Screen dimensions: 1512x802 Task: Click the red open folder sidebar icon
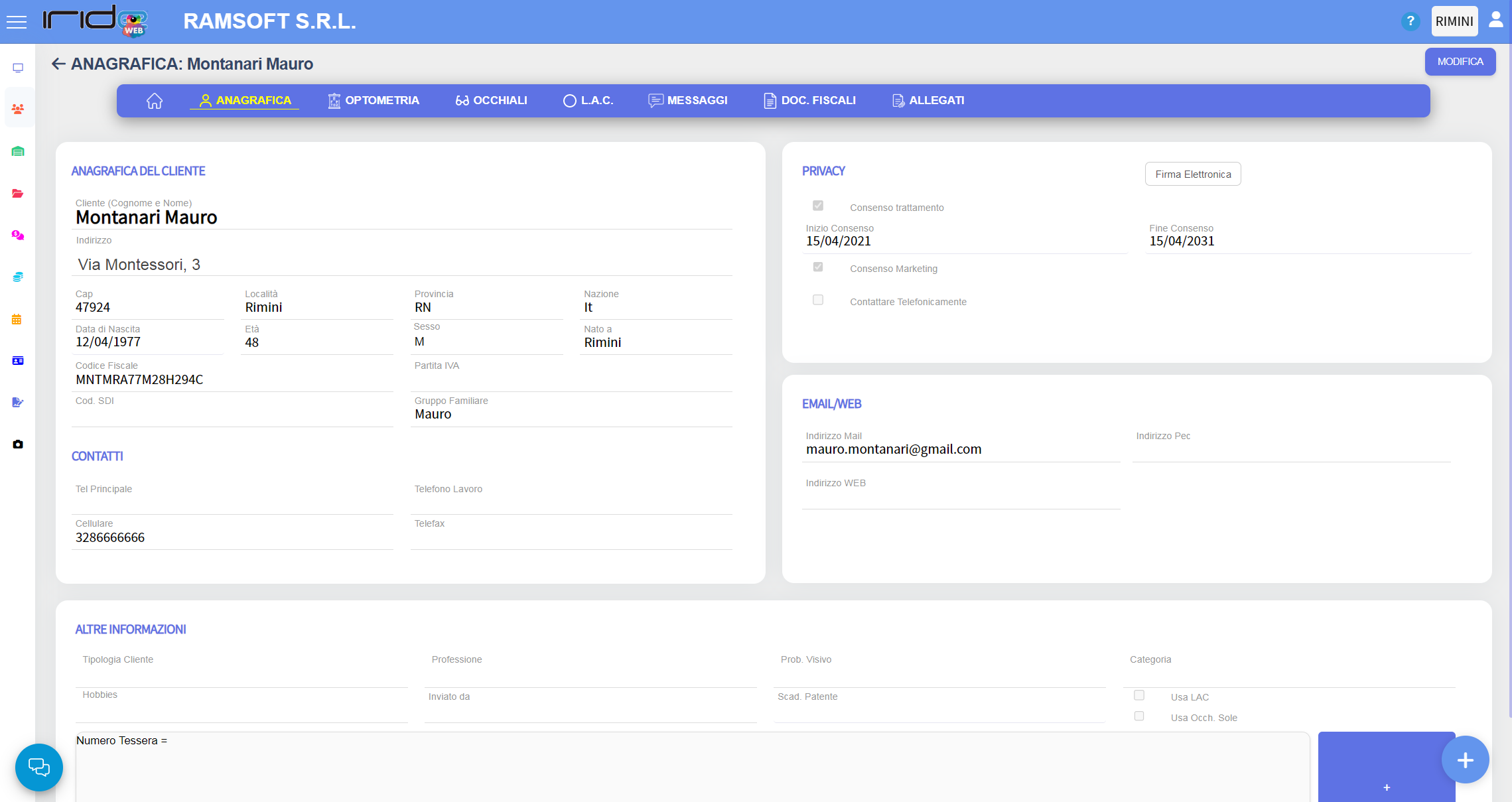coord(18,194)
